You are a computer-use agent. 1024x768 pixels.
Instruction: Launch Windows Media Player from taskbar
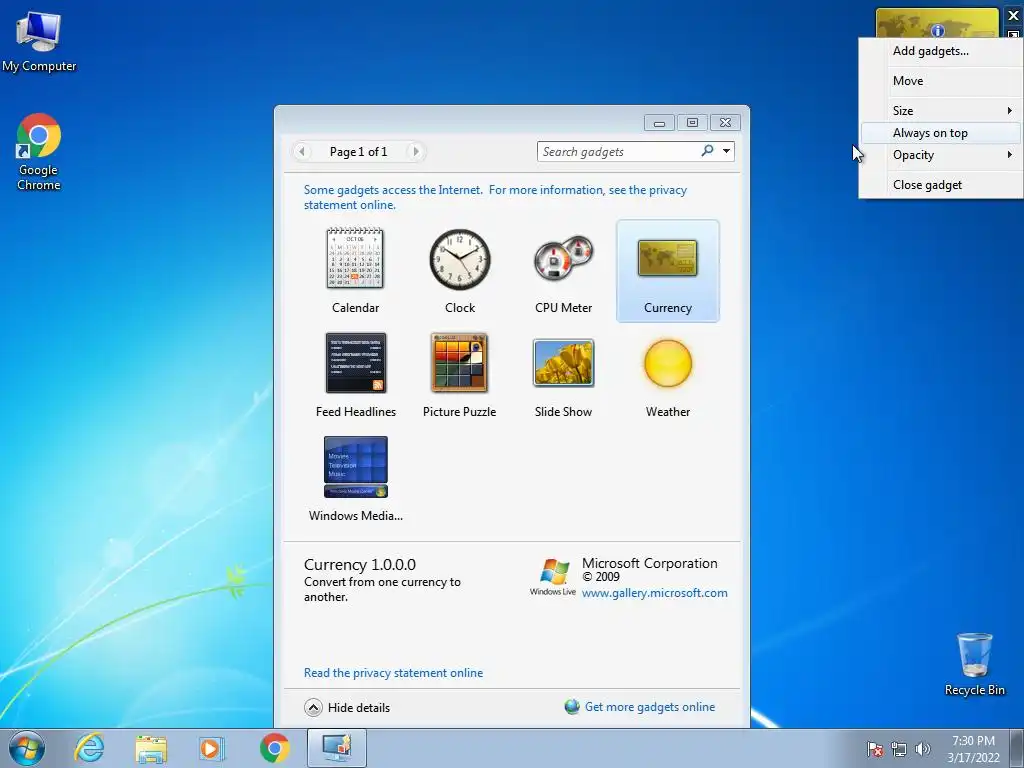211,748
